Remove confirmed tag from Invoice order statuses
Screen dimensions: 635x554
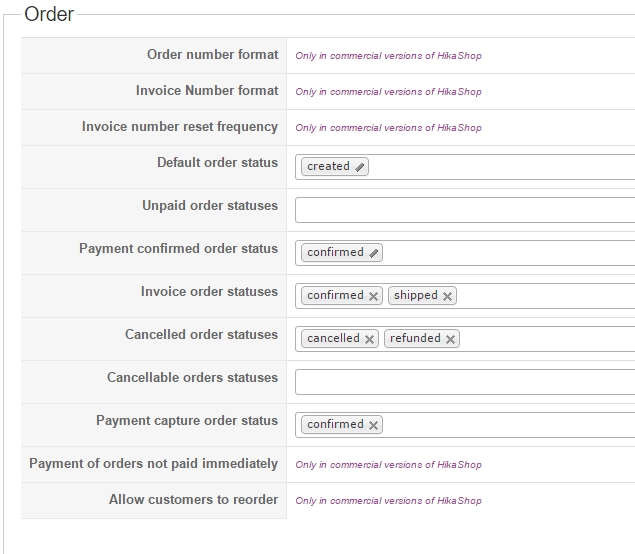[x=373, y=296]
